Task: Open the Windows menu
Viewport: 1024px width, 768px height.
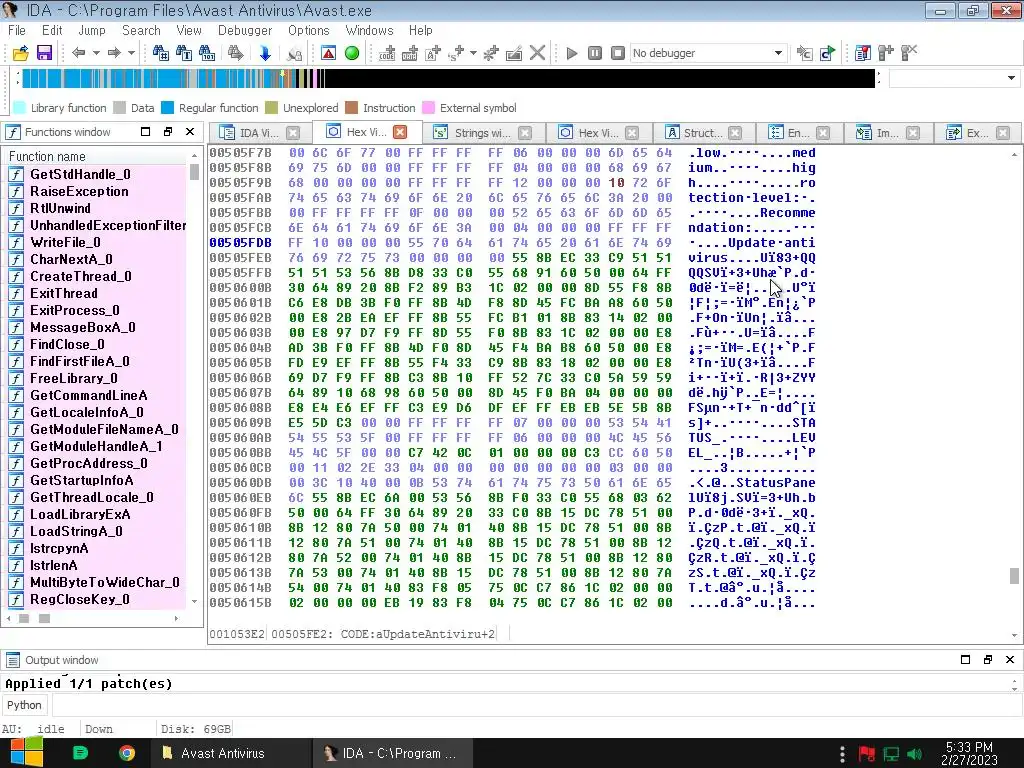Action: pos(370,30)
